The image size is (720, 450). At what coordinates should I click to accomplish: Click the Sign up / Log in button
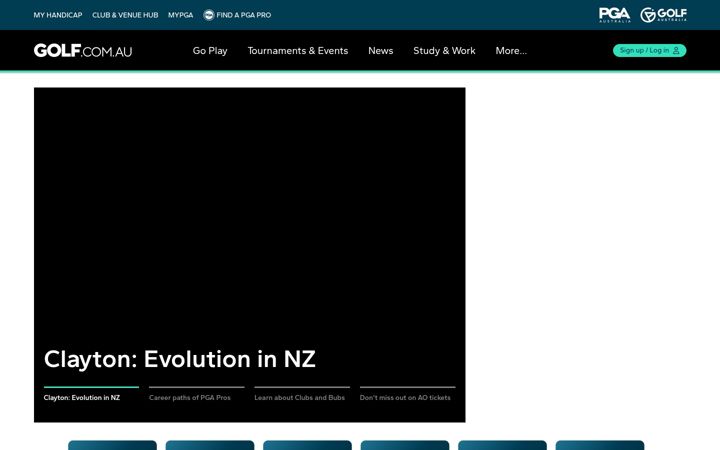click(x=649, y=51)
